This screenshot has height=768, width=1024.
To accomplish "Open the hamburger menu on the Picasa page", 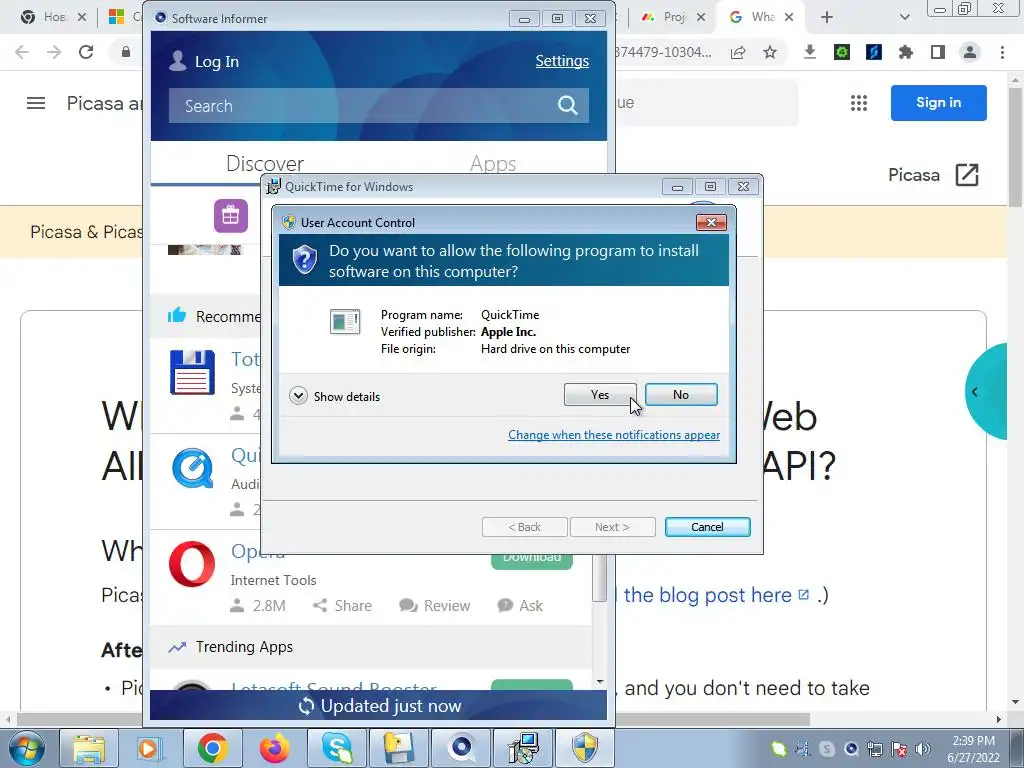I will (x=36, y=103).
